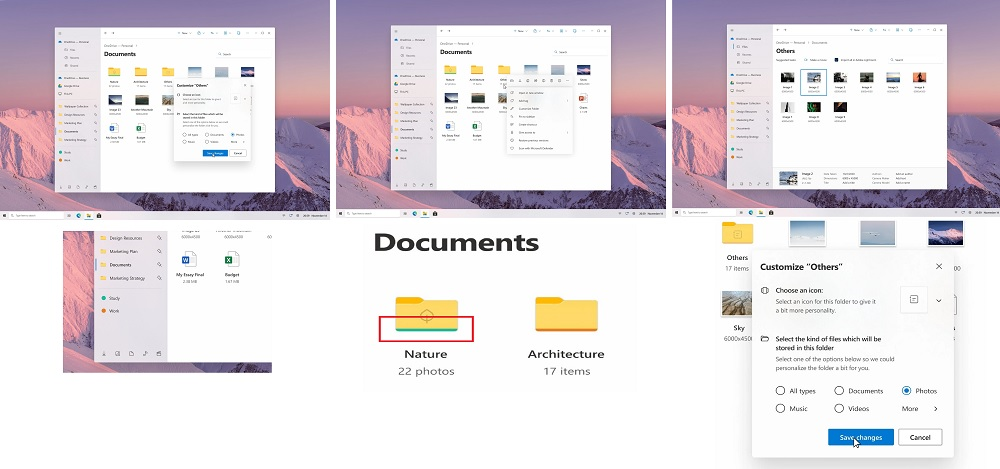The image size is (1000, 469).
Task: Expand the Add tag submenu arrow
Action: (568, 101)
